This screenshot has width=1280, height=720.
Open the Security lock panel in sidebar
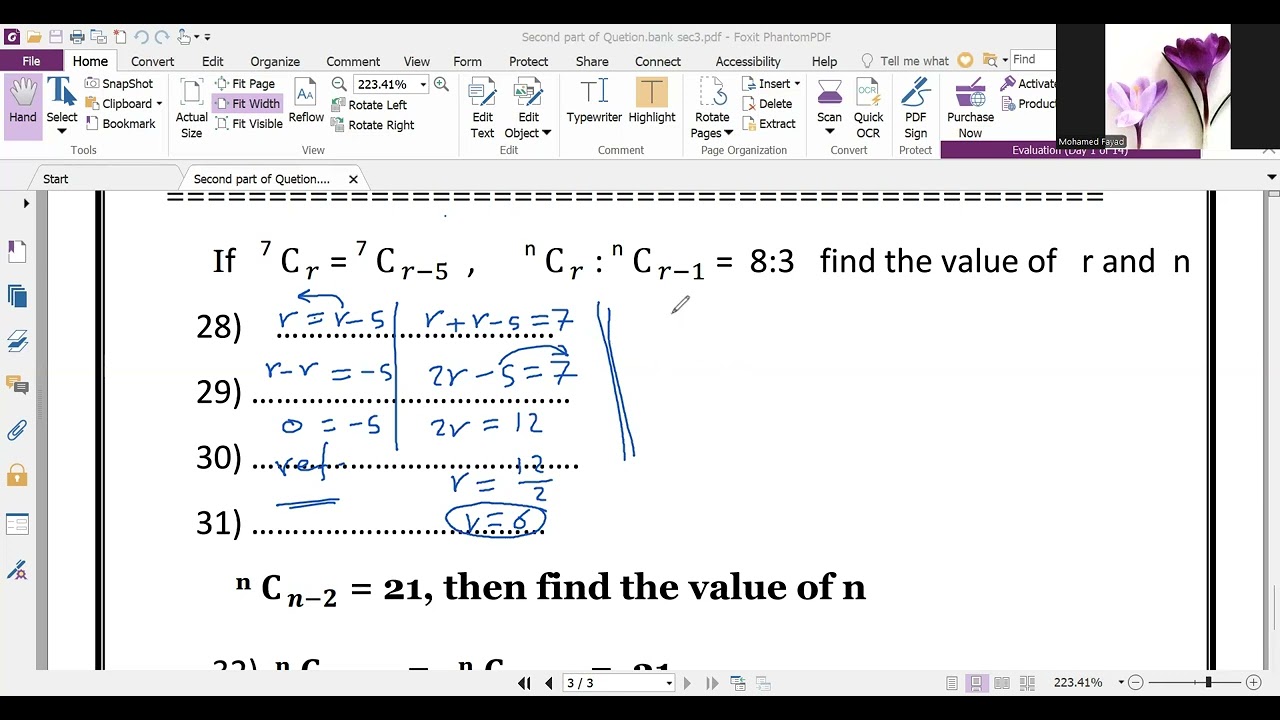[x=17, y=474]
